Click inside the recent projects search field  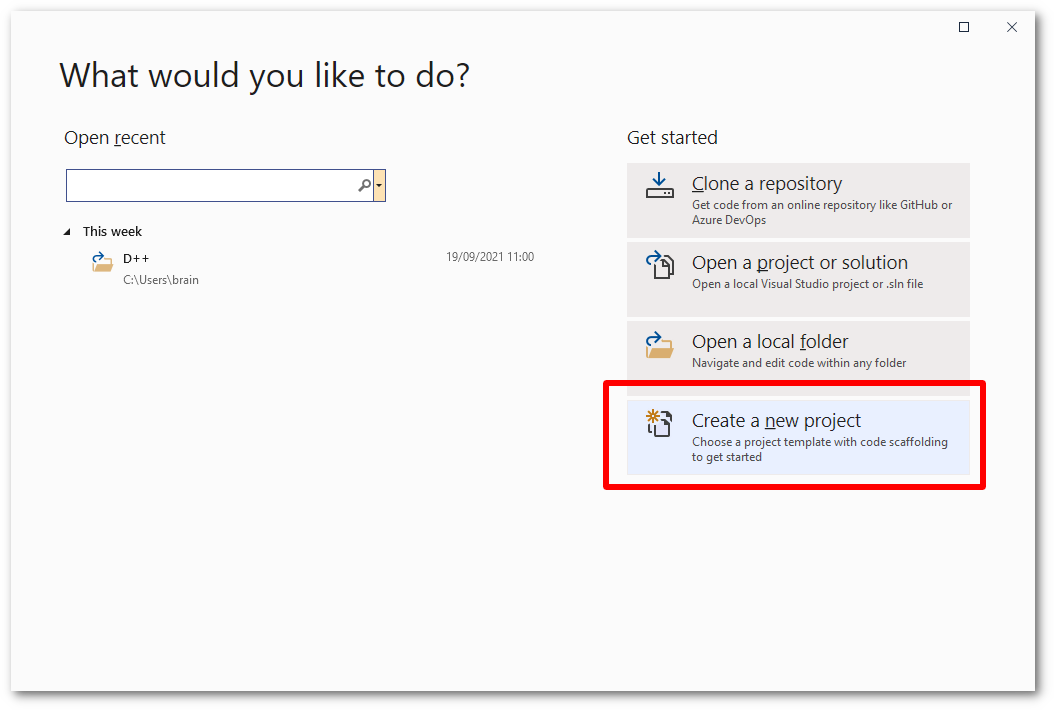point(210,185)
